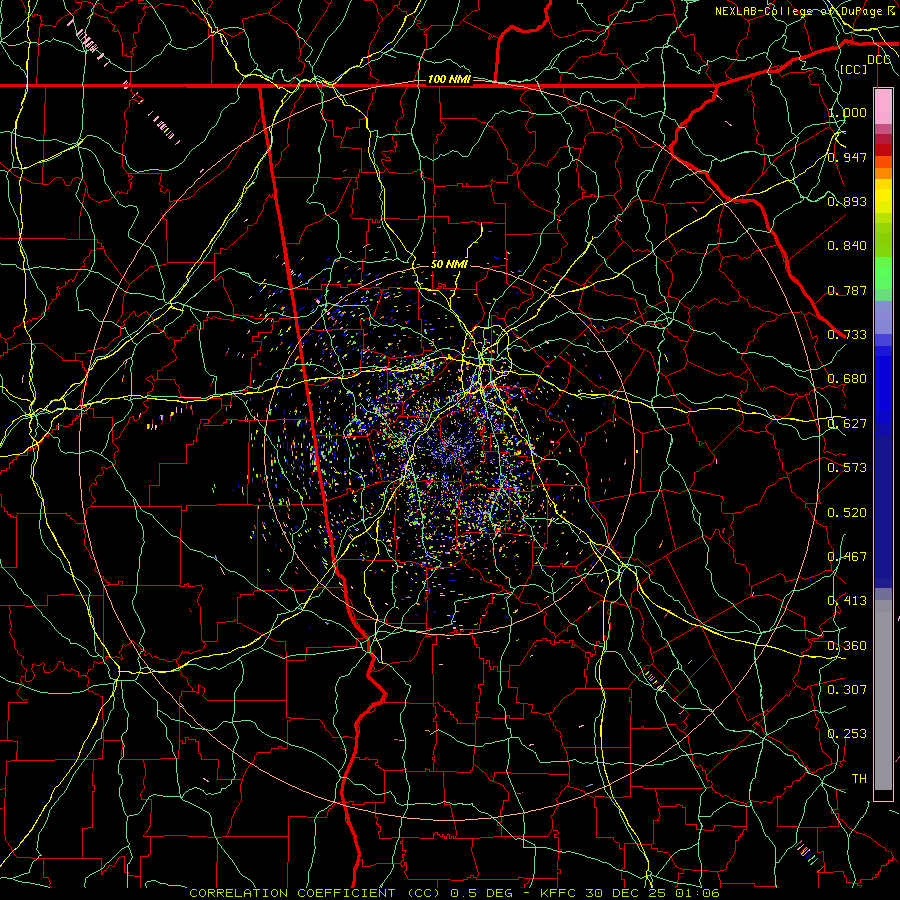This screenshot has height=900, width=900.
Task: Click the 50 NMI range ring label
Action: [449, 264]
